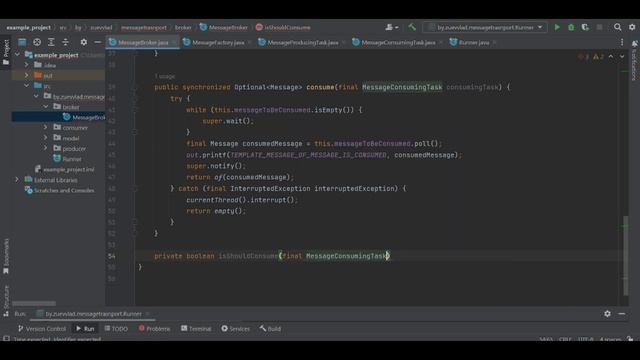Open IDE settings gear in top toolbar
The height and width of the screenshot is (360, 640).
(x=632, y=27)
